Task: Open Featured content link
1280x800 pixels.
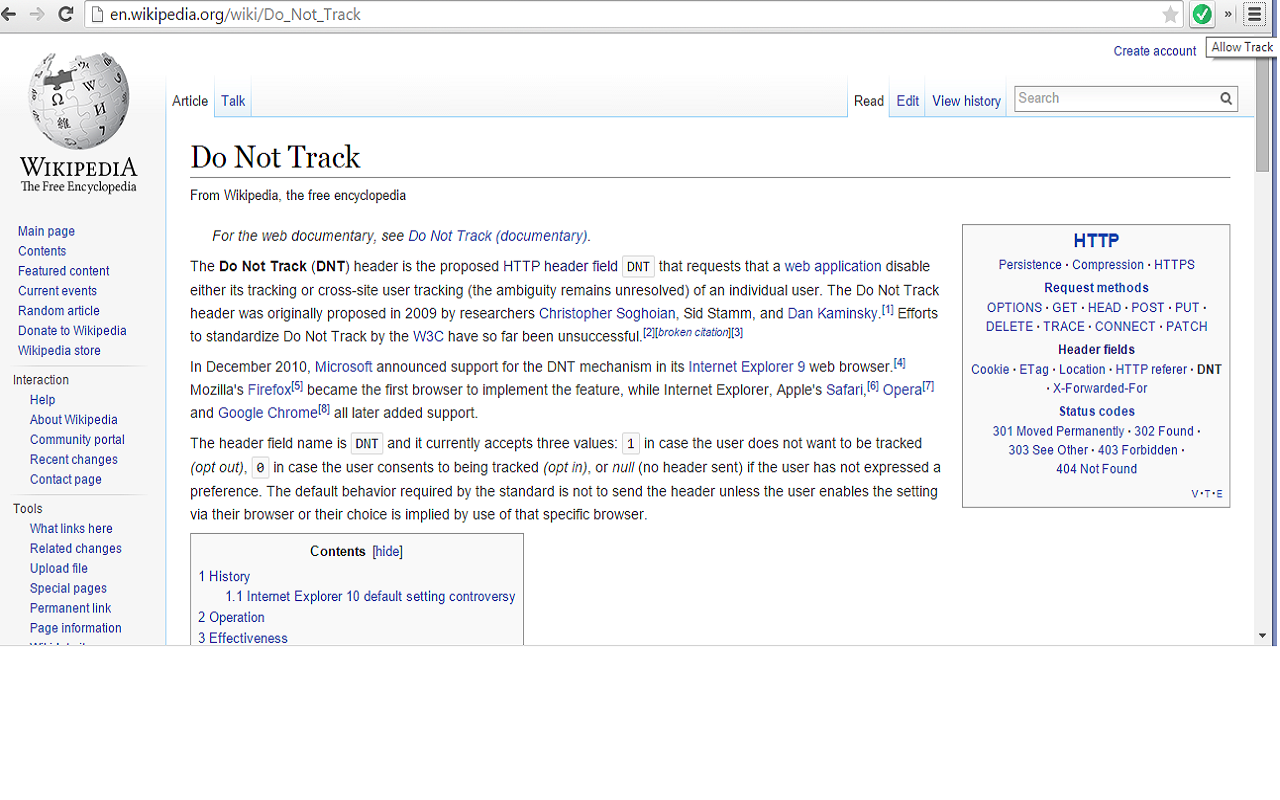Action: click(x=64, y=271)
